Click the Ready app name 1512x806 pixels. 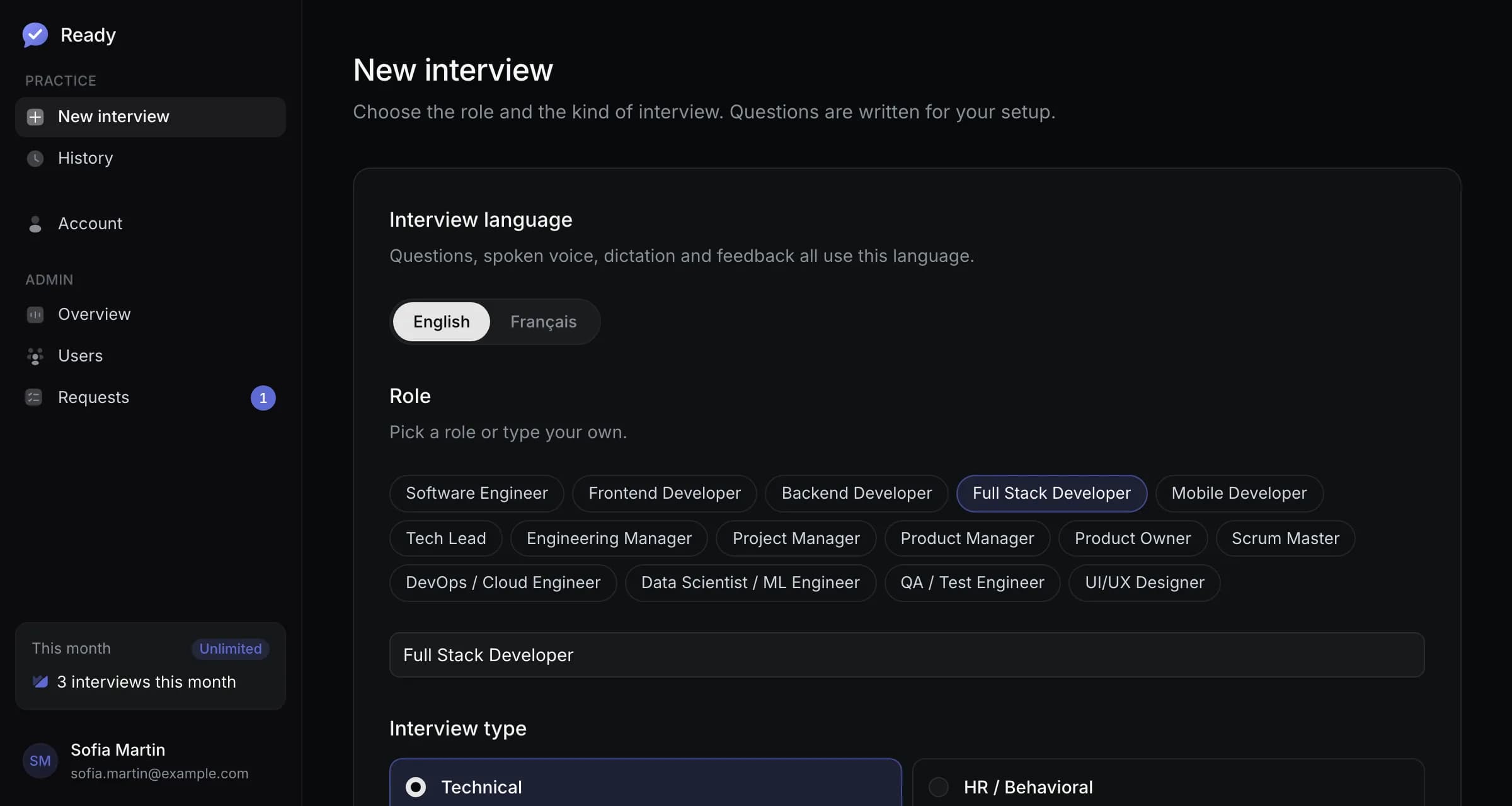[88, 35]
